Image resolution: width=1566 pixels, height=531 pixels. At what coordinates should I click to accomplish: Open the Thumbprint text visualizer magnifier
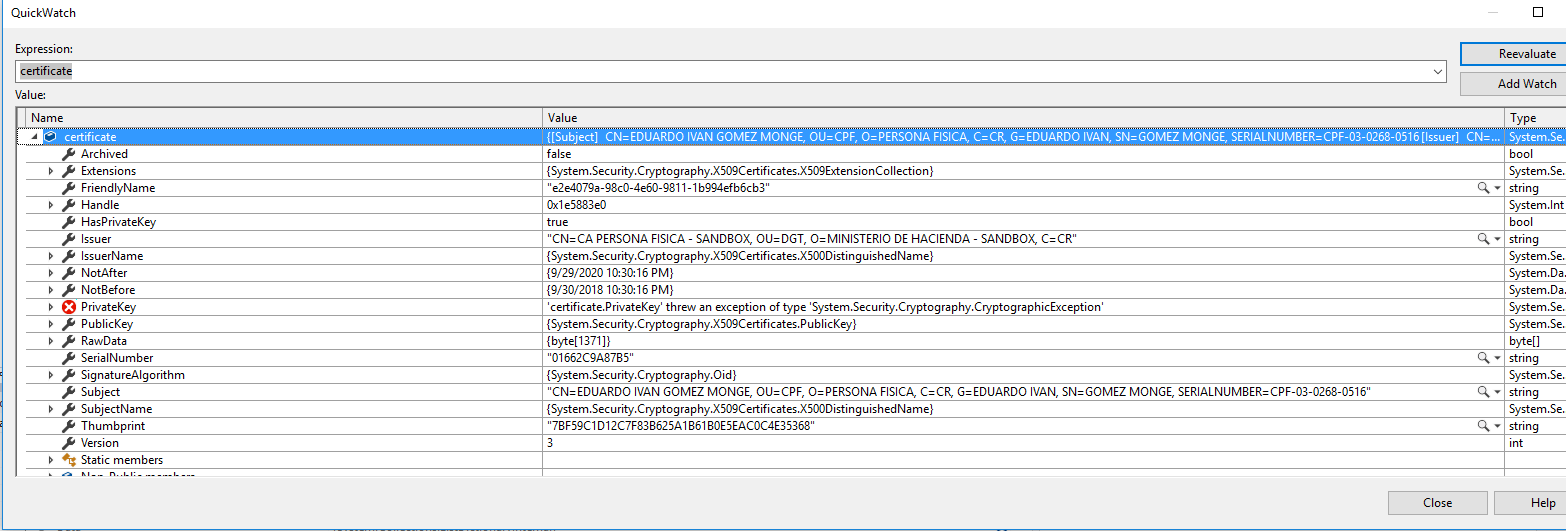1483,426
